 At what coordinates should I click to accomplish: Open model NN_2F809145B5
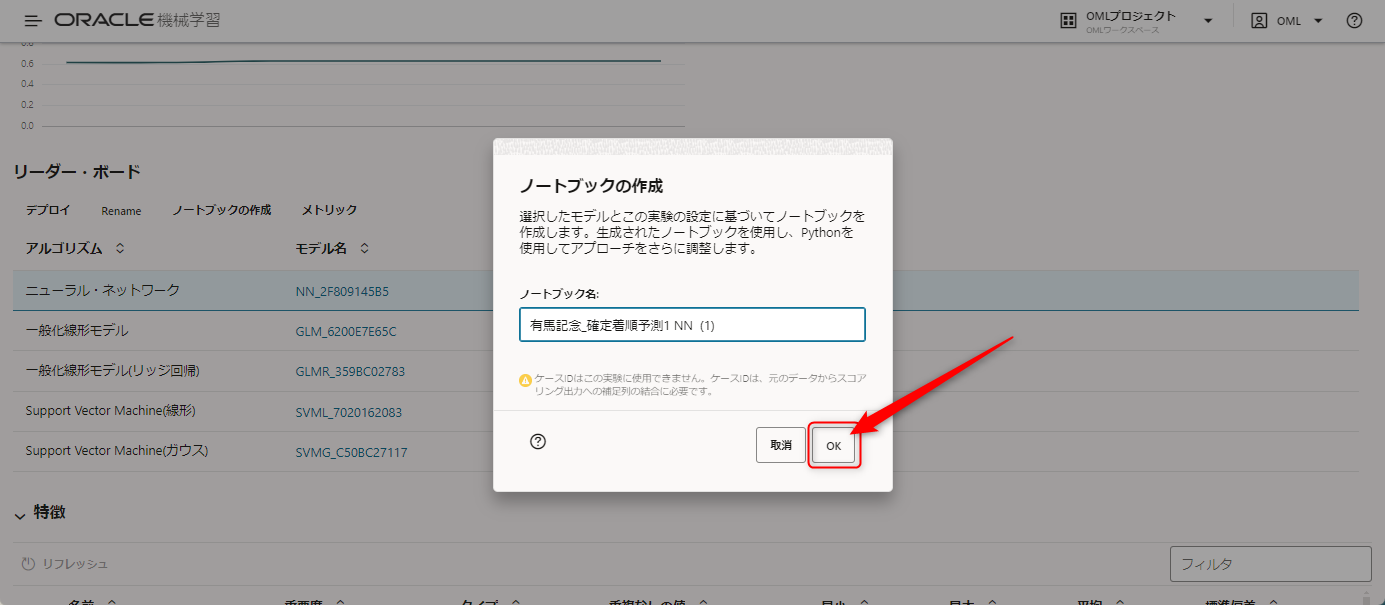click(x=342, y=292)
